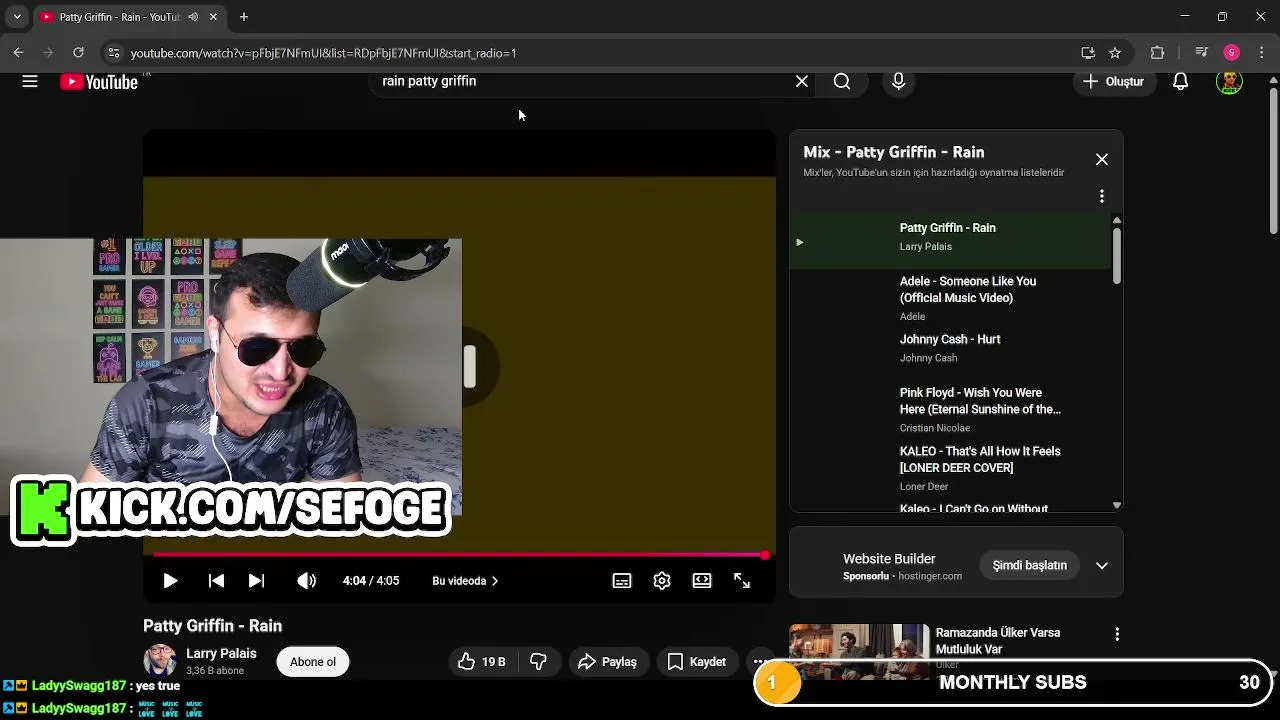
Task: Dislike the video with thumbs down
Action: (538, 662)
